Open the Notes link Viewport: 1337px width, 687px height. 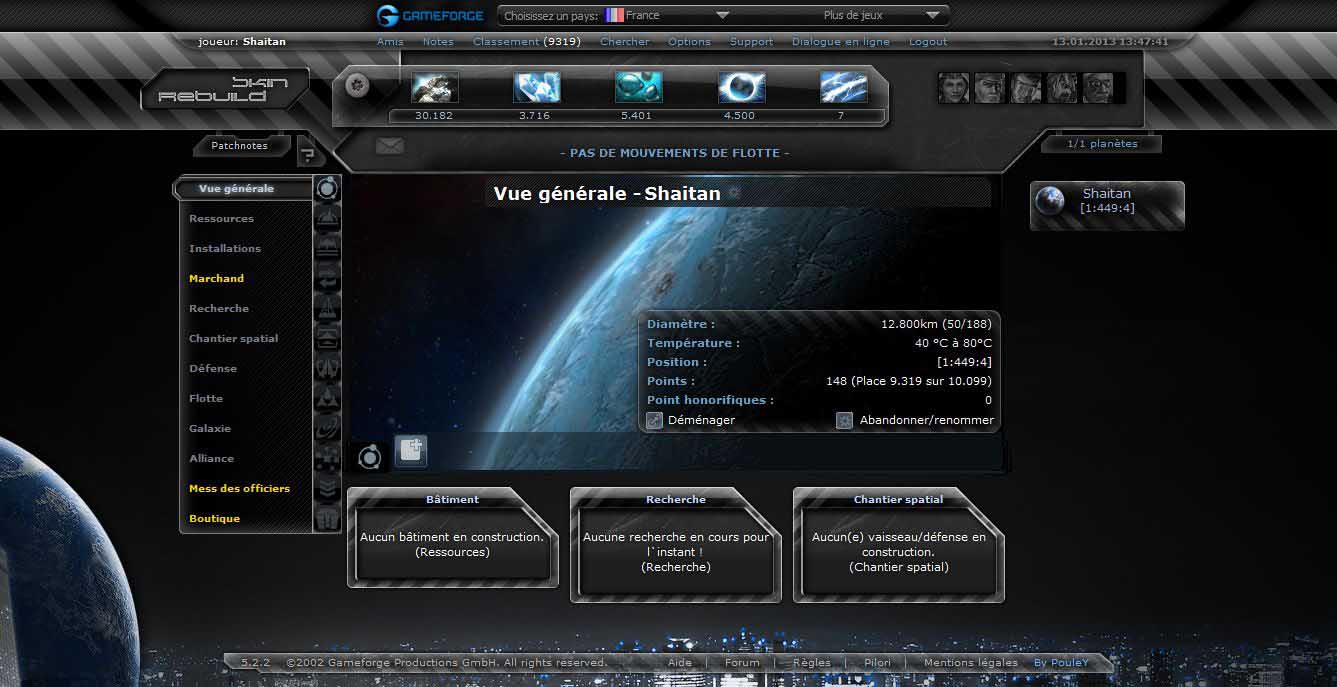[x=438, y=42]
